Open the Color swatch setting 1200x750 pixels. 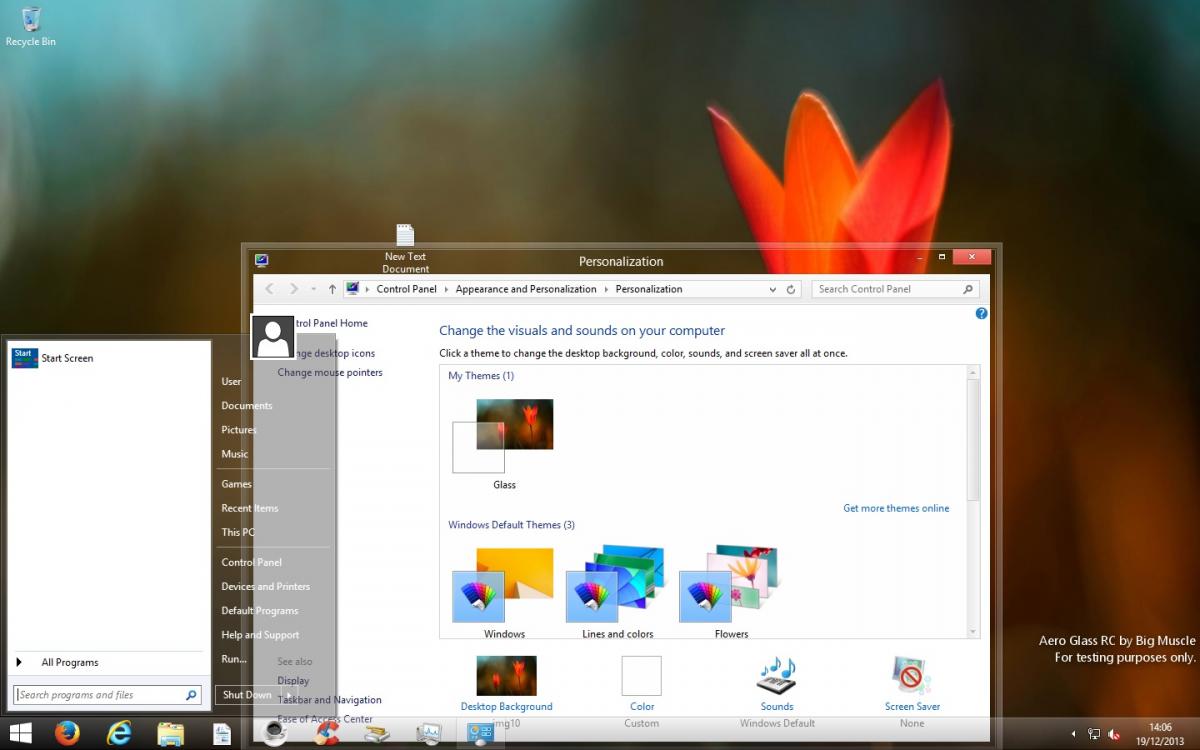tap(642, 675)
